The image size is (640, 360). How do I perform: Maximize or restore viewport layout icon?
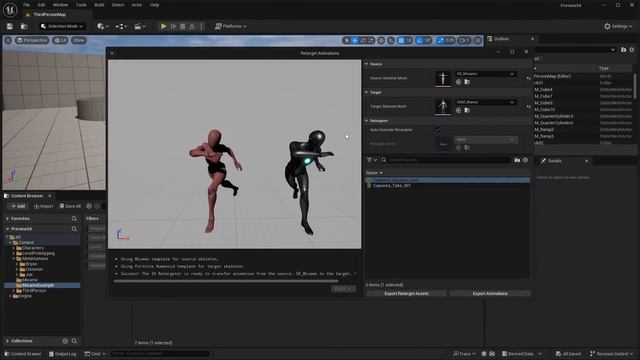tap(477, 40)
